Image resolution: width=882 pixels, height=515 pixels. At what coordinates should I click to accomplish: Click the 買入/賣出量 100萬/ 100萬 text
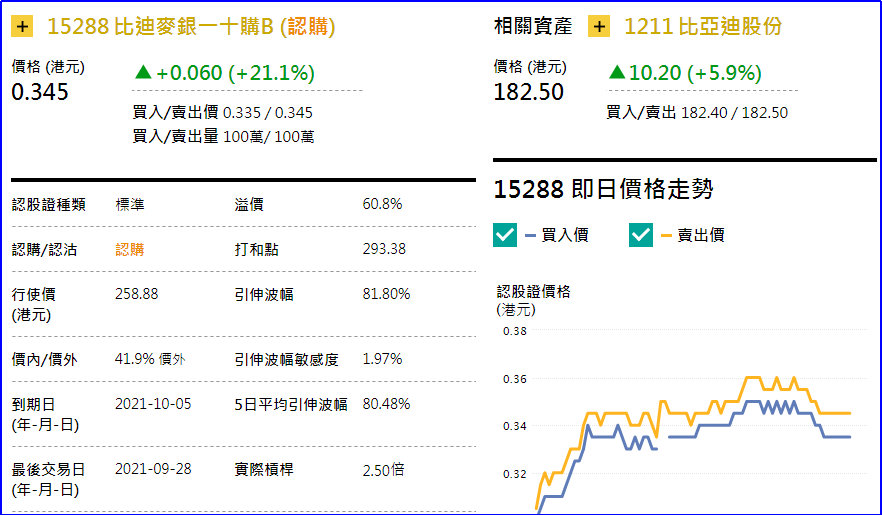(x=223, y=137)
